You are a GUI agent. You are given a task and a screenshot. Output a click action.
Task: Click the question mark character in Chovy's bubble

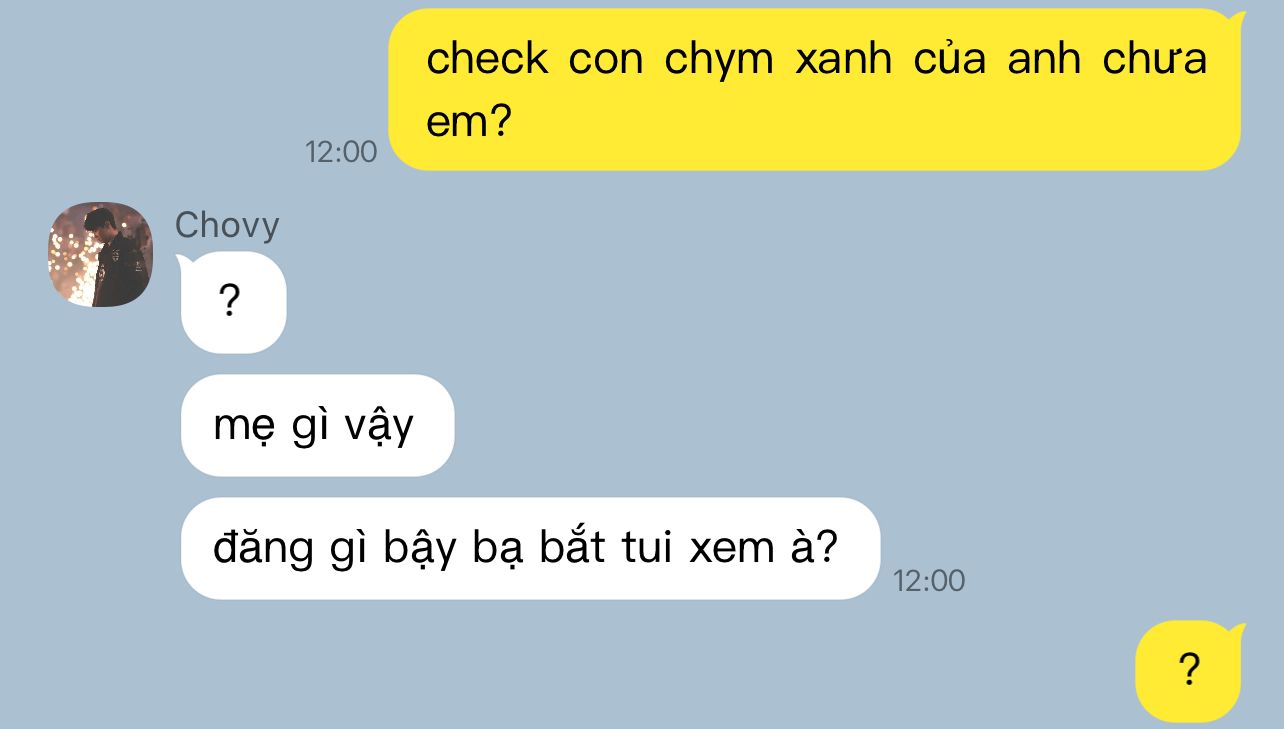point(230,300)
